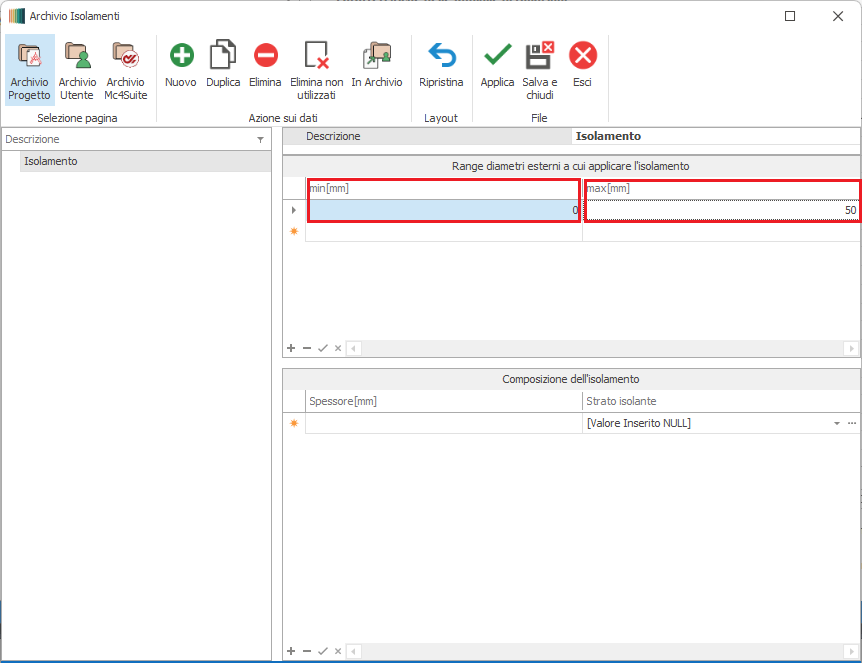Click the min[mm] value cell

[443, 210]
